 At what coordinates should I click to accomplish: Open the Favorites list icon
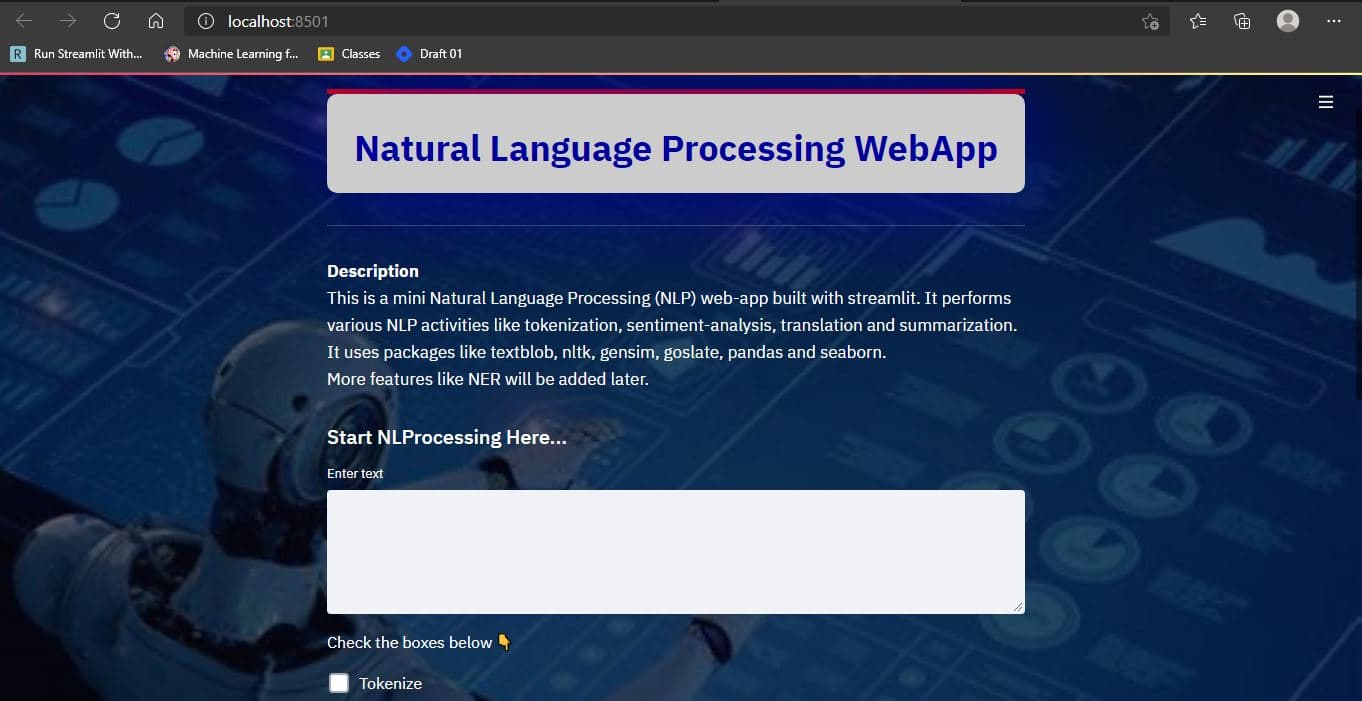[x=1198, y=21]
